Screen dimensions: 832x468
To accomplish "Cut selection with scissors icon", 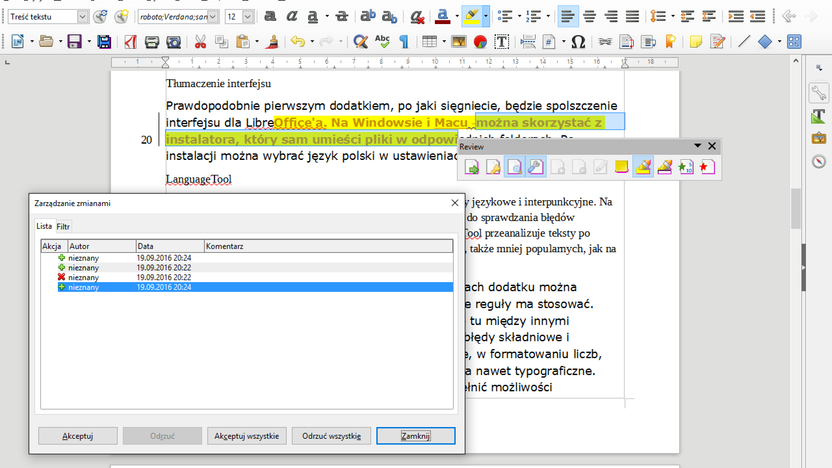I will click(x=200, y=41).
